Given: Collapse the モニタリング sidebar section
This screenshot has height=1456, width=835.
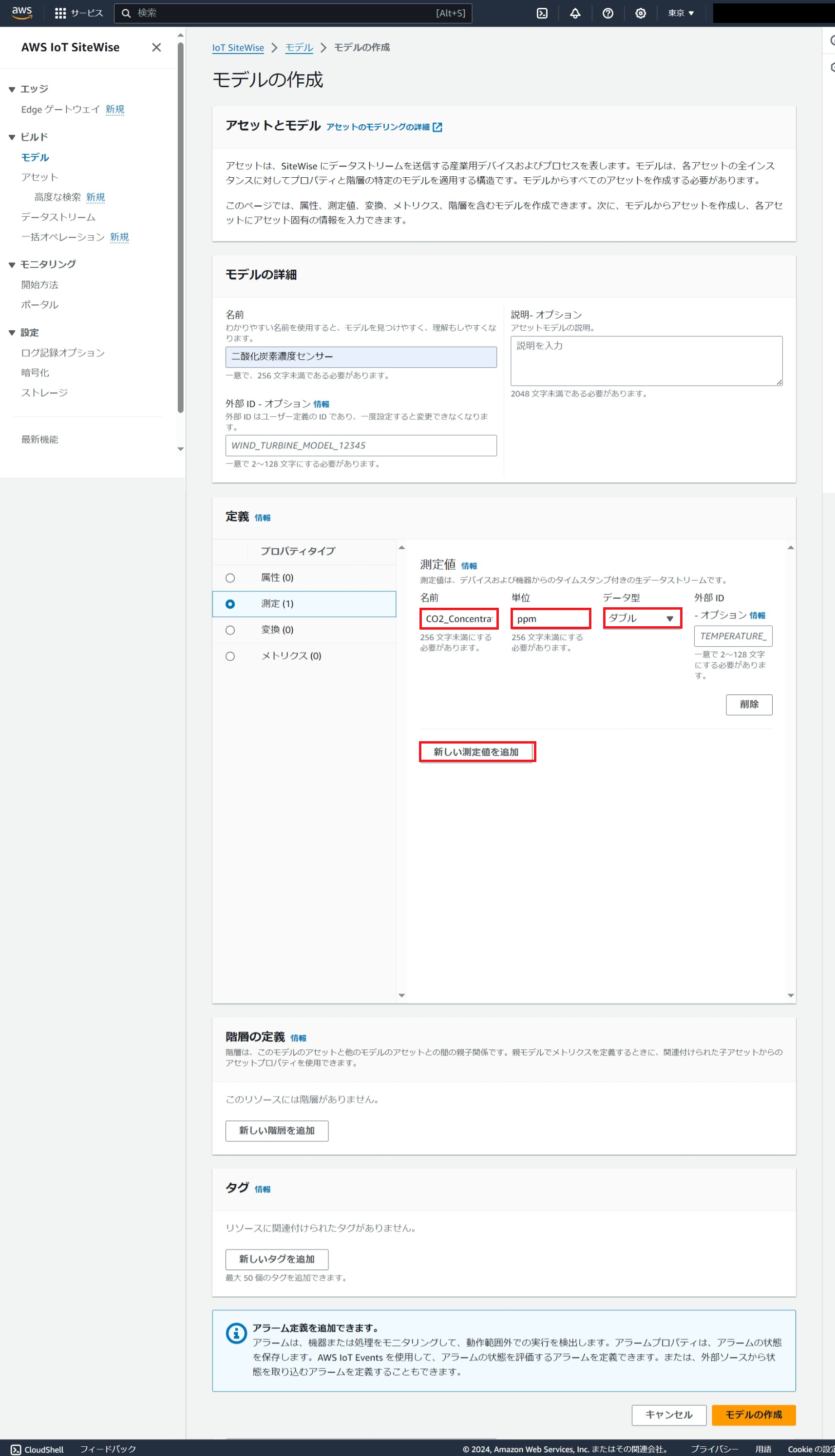Looking at the screenshot, I should point(12,265).
